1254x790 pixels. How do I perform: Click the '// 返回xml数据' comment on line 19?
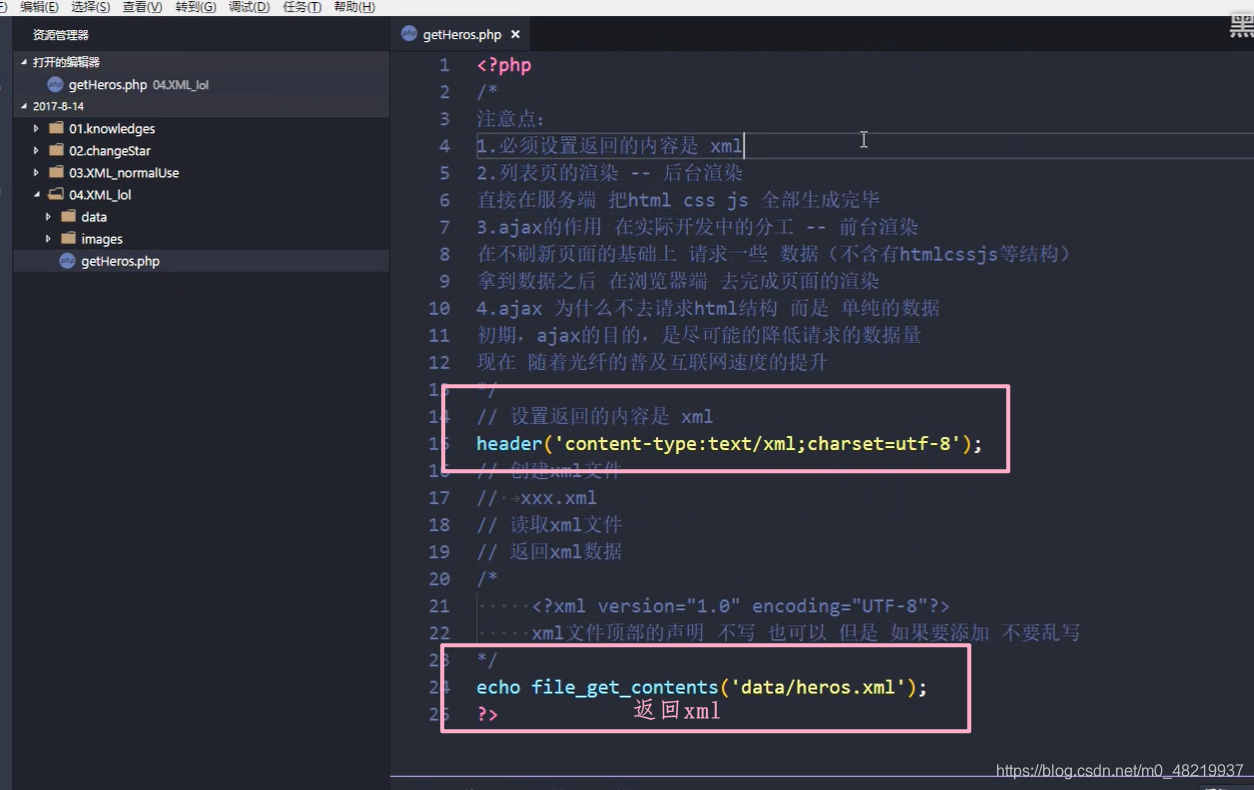click(x=549, y=551)
